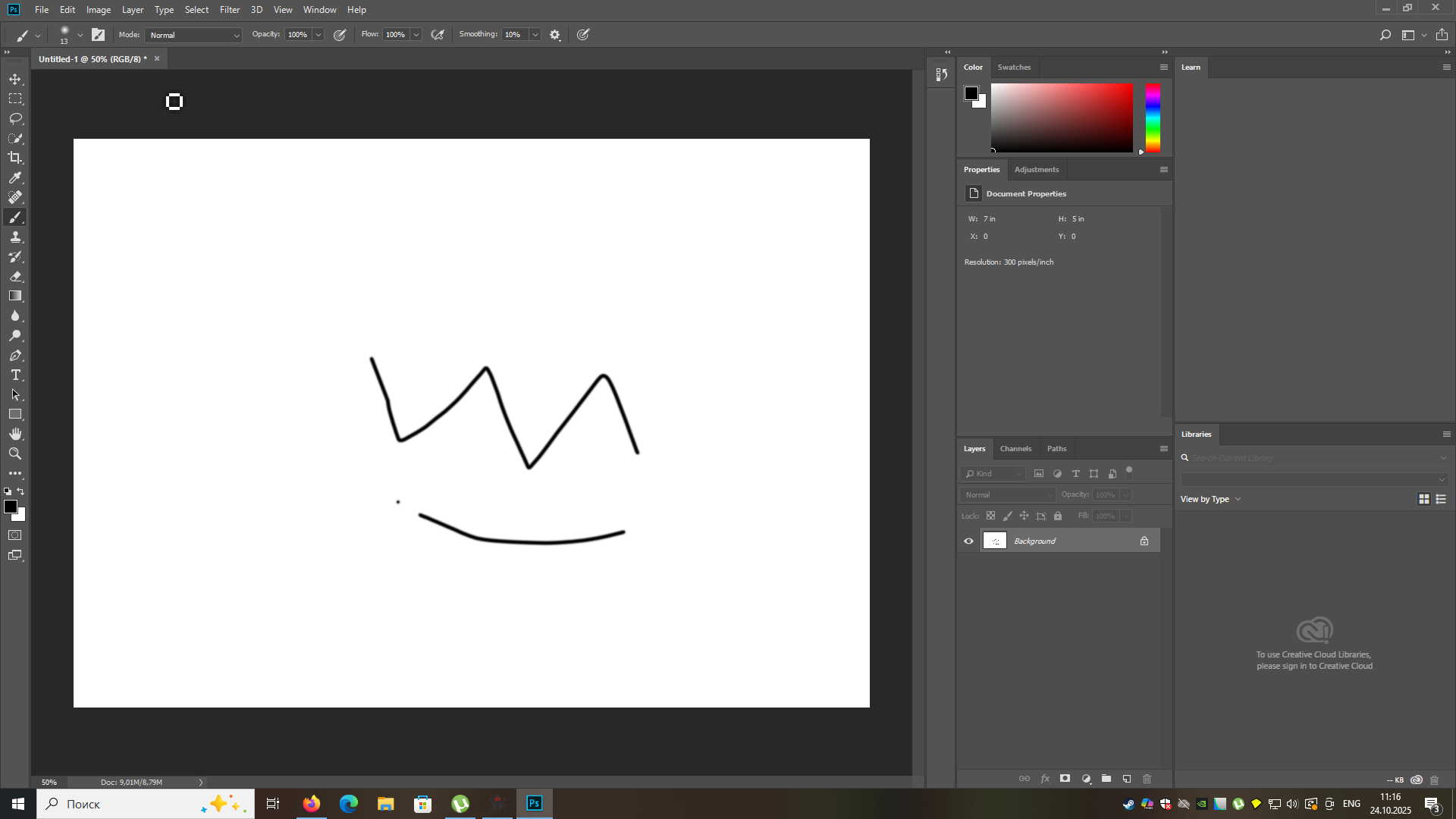
Task: Select the Lasso tool
Action: pyautogui.click(x=15, y=119)
